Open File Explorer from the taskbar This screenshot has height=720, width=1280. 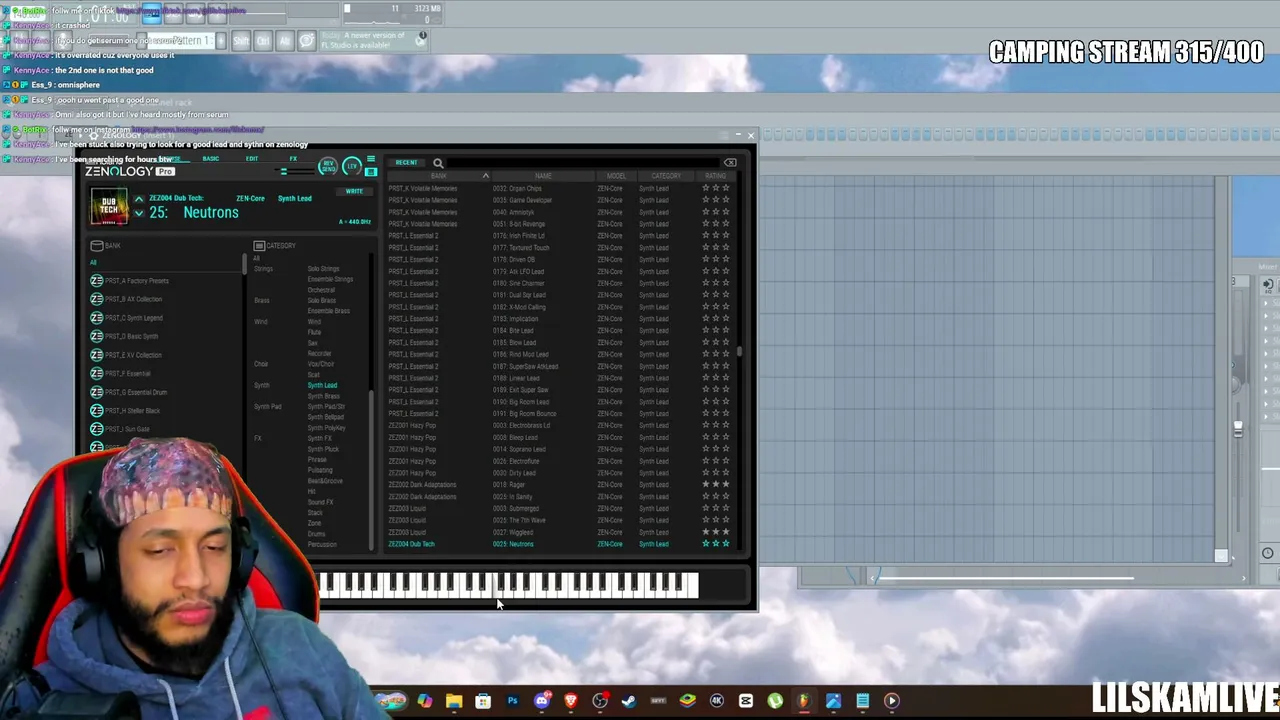(x=454, y=701)
